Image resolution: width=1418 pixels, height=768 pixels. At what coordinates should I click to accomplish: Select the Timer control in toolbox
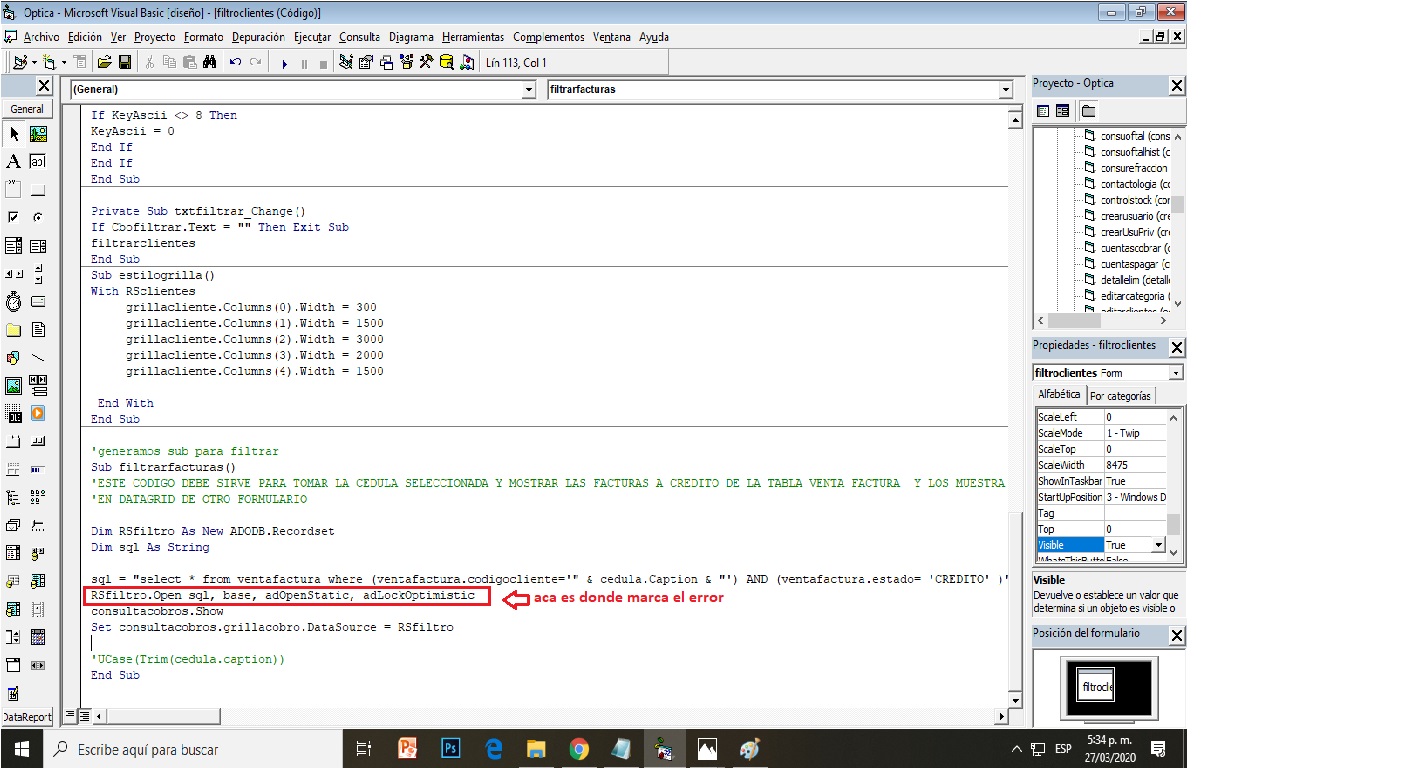click(x=14, y=301)
